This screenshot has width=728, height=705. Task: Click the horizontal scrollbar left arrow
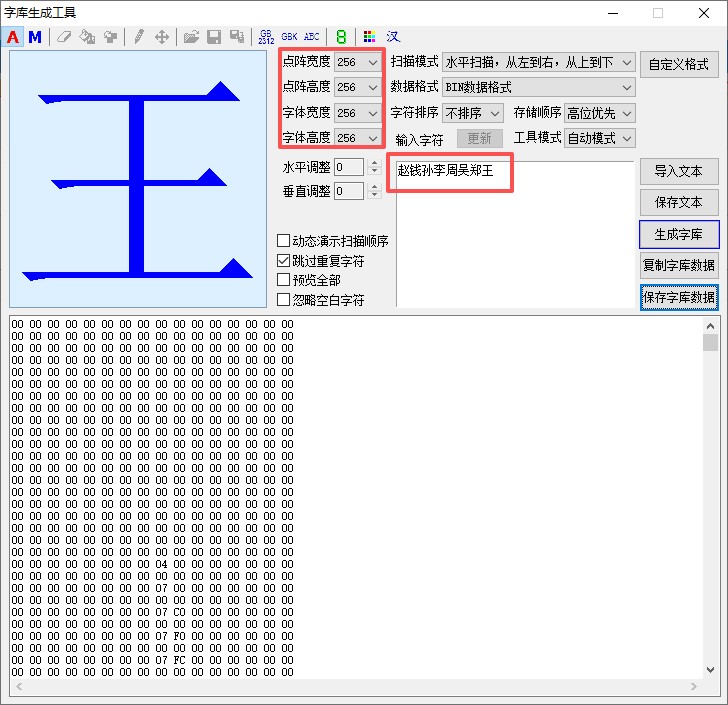coord(19,686)
